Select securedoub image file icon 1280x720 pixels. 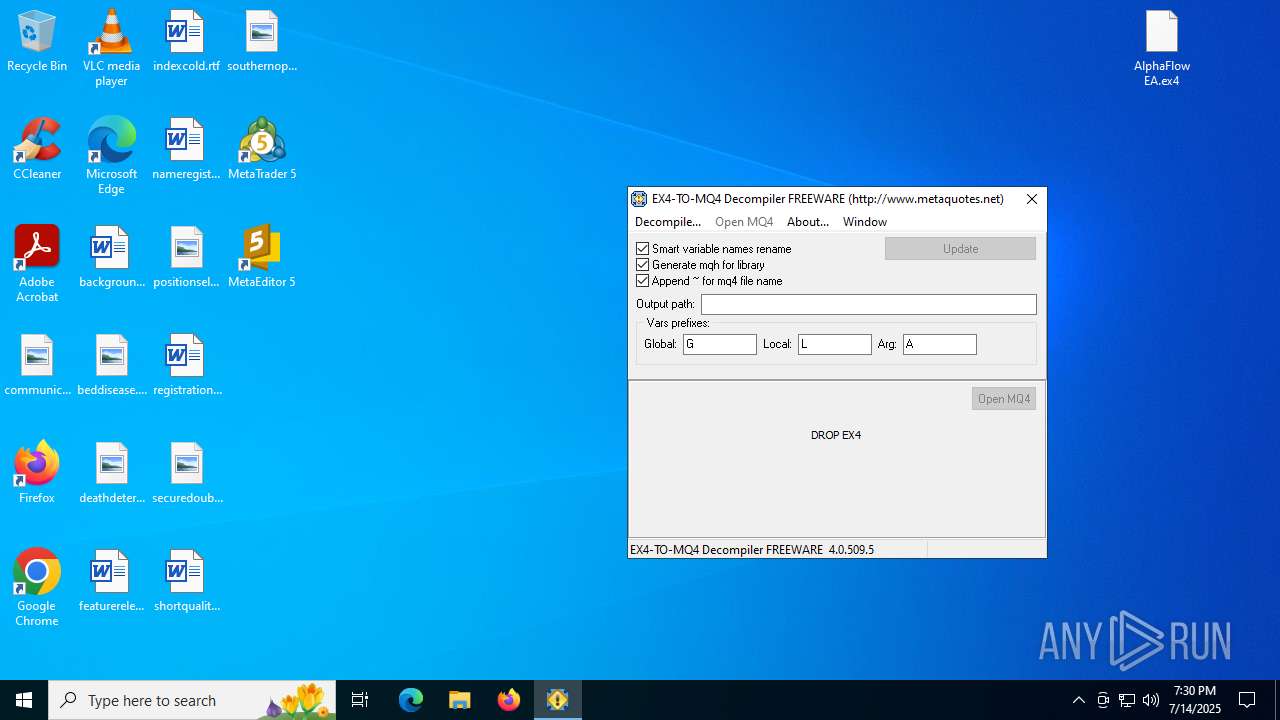coord(186,474)
